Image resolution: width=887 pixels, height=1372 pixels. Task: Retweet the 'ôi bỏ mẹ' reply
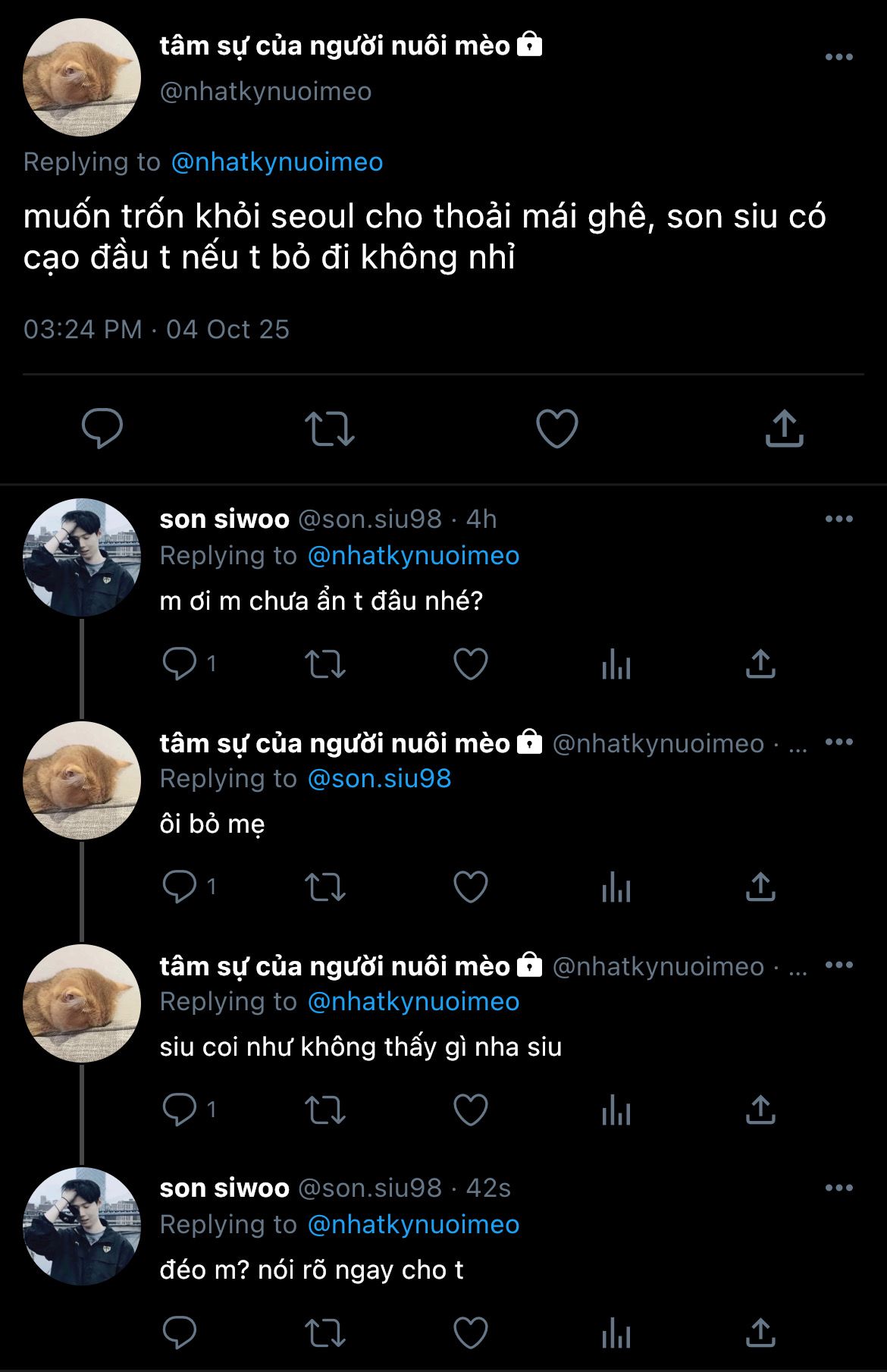click(324, 887)
